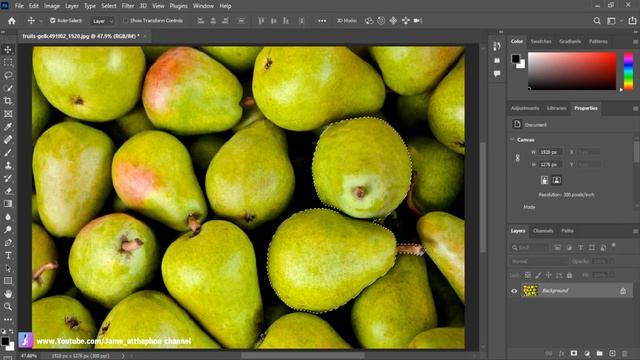640x360 pixels.
Task: Enable Show Transform Controls checkbox
Action: tap(125, 20)
